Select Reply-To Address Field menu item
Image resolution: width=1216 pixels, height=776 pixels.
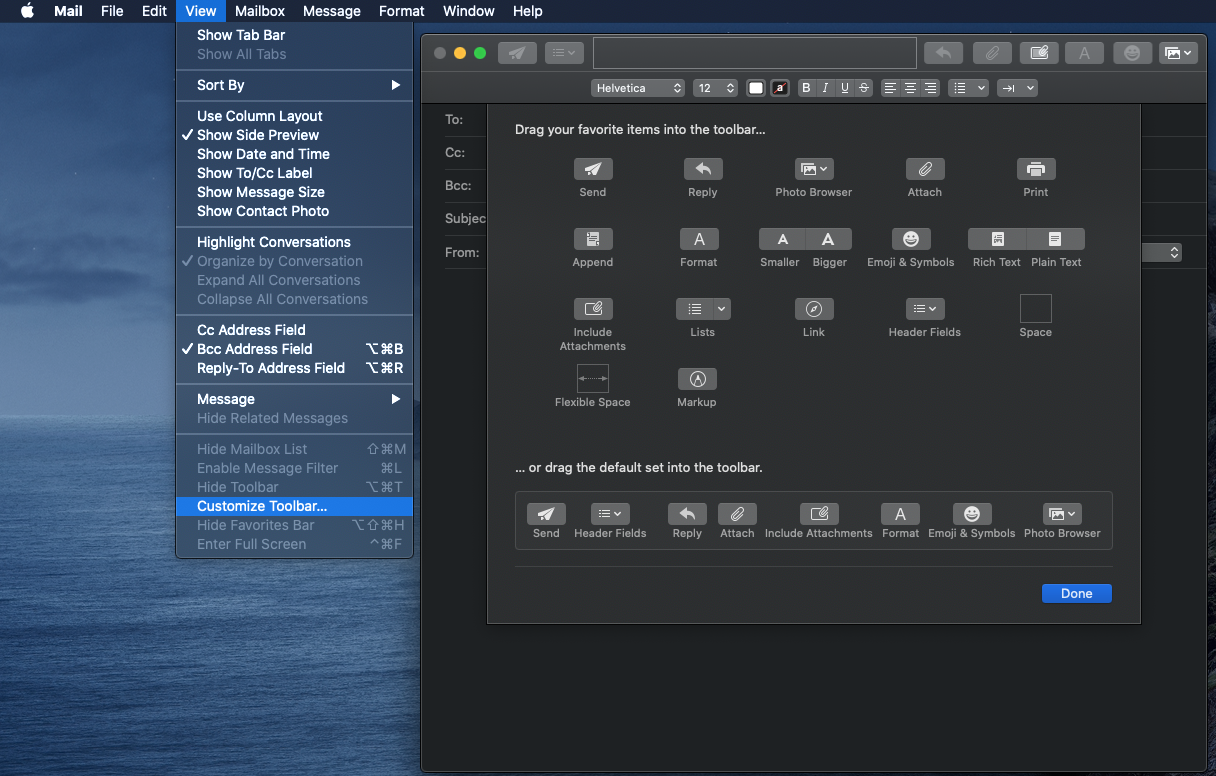(294, 368)
